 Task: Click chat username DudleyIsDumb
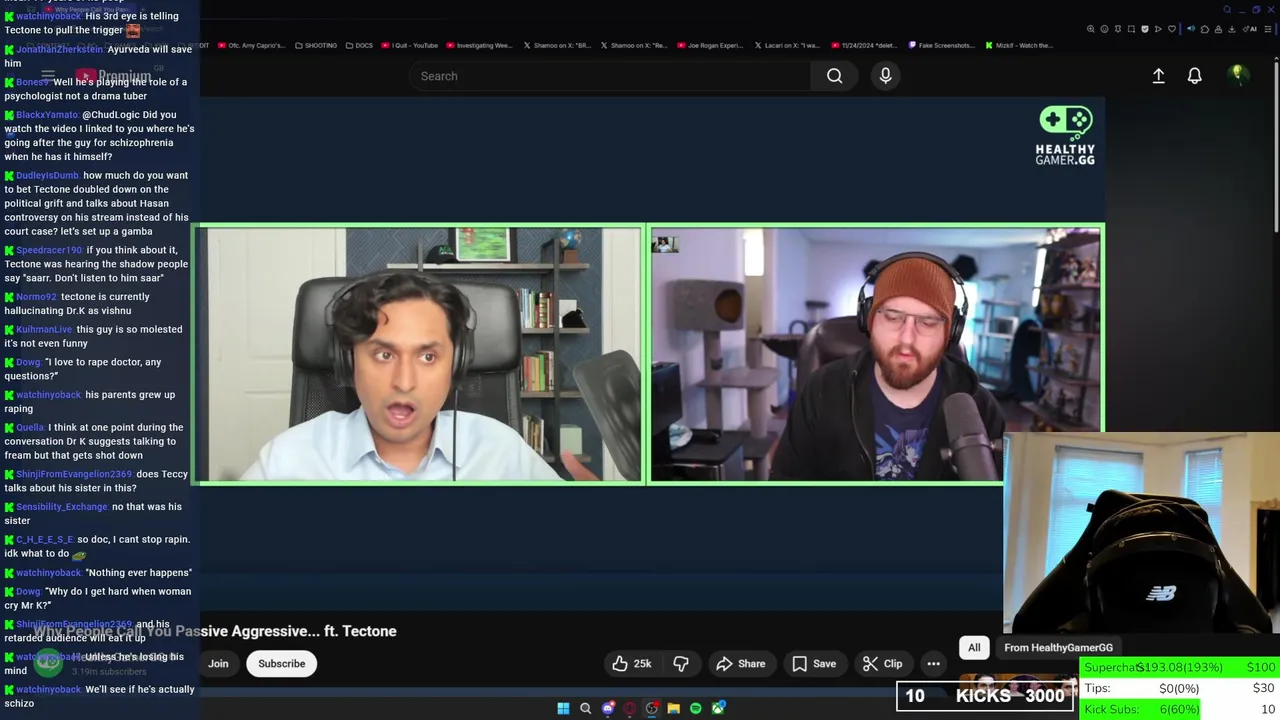click(47, 176)
